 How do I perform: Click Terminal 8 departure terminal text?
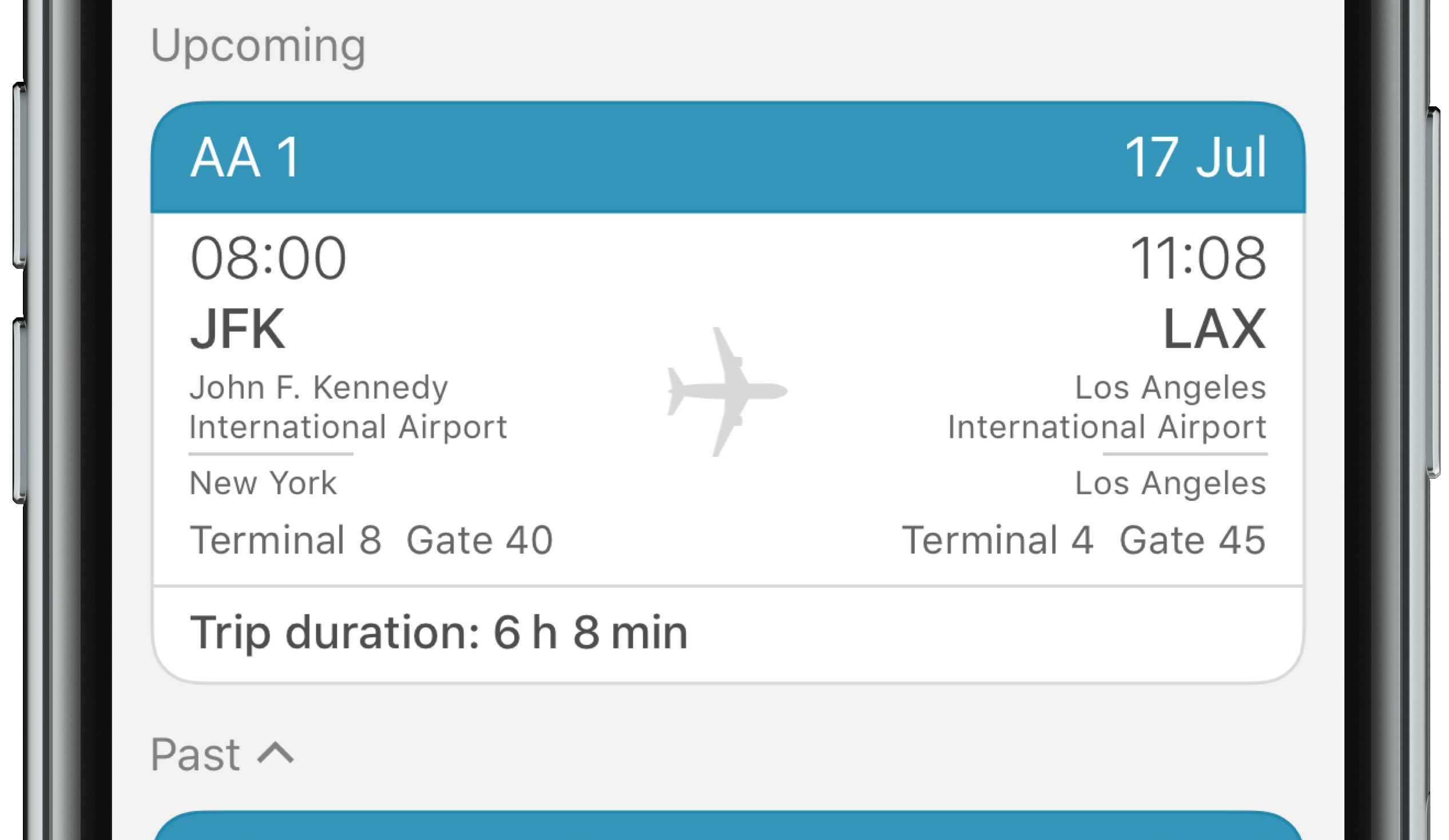point(285,540)
